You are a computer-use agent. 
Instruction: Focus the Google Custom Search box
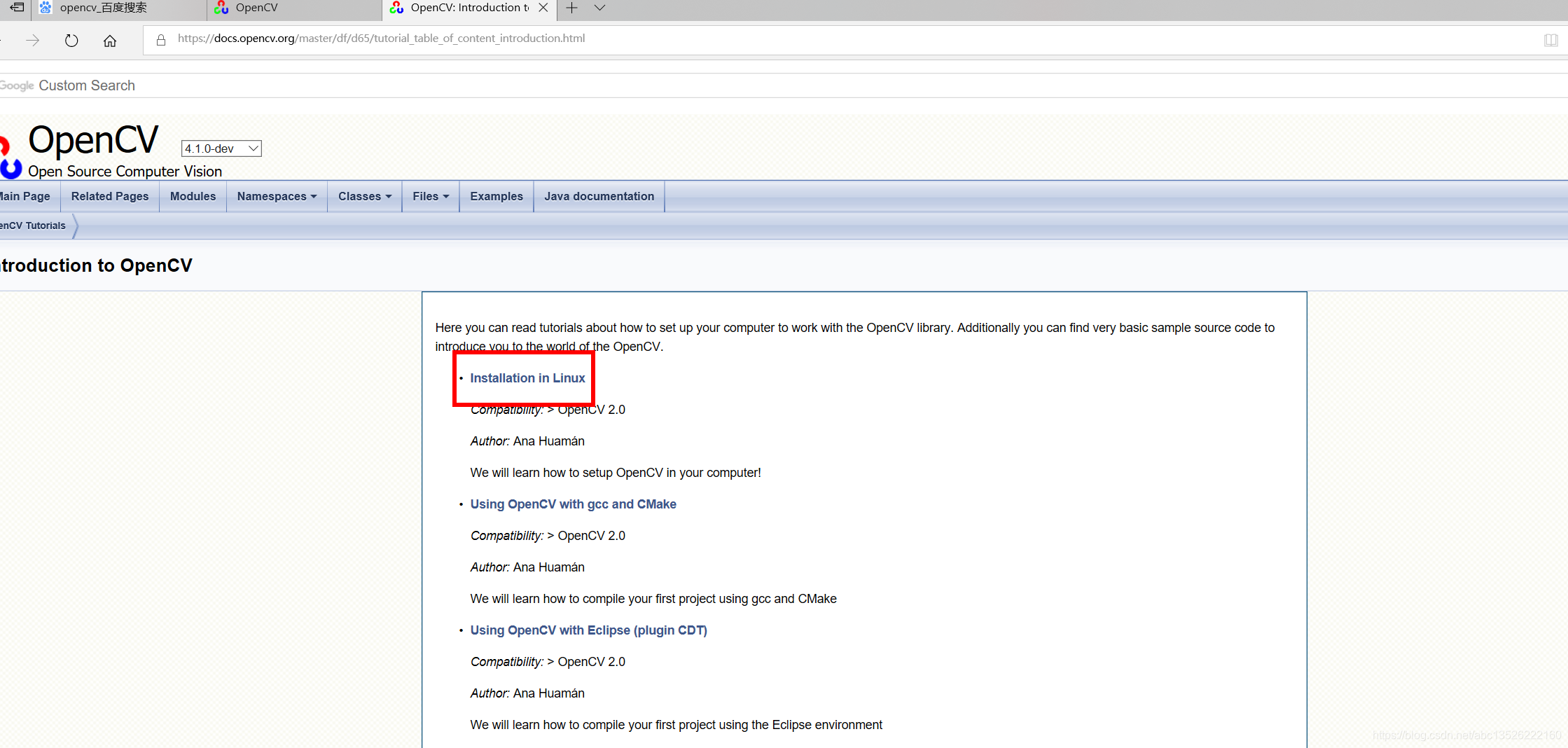784,85
